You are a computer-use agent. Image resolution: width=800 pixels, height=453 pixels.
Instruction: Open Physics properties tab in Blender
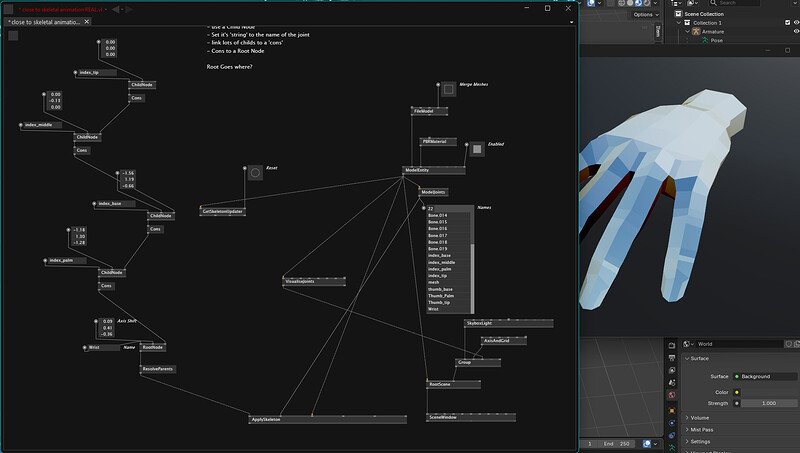point(671,423)
